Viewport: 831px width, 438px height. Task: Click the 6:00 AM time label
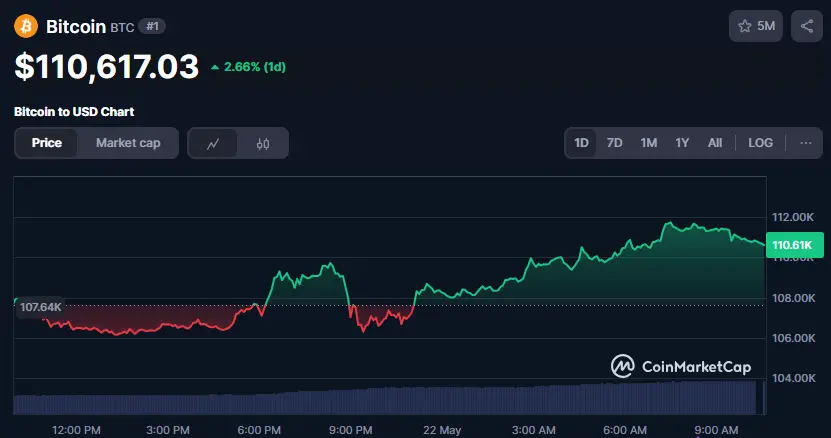[625, 430]
